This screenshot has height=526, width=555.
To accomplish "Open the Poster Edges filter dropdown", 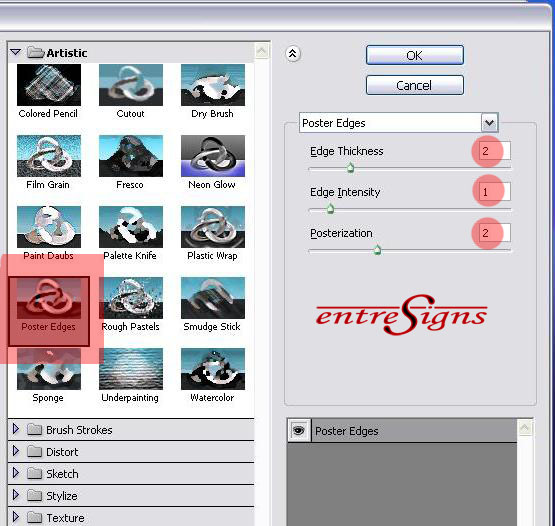I will coord(490,123).
